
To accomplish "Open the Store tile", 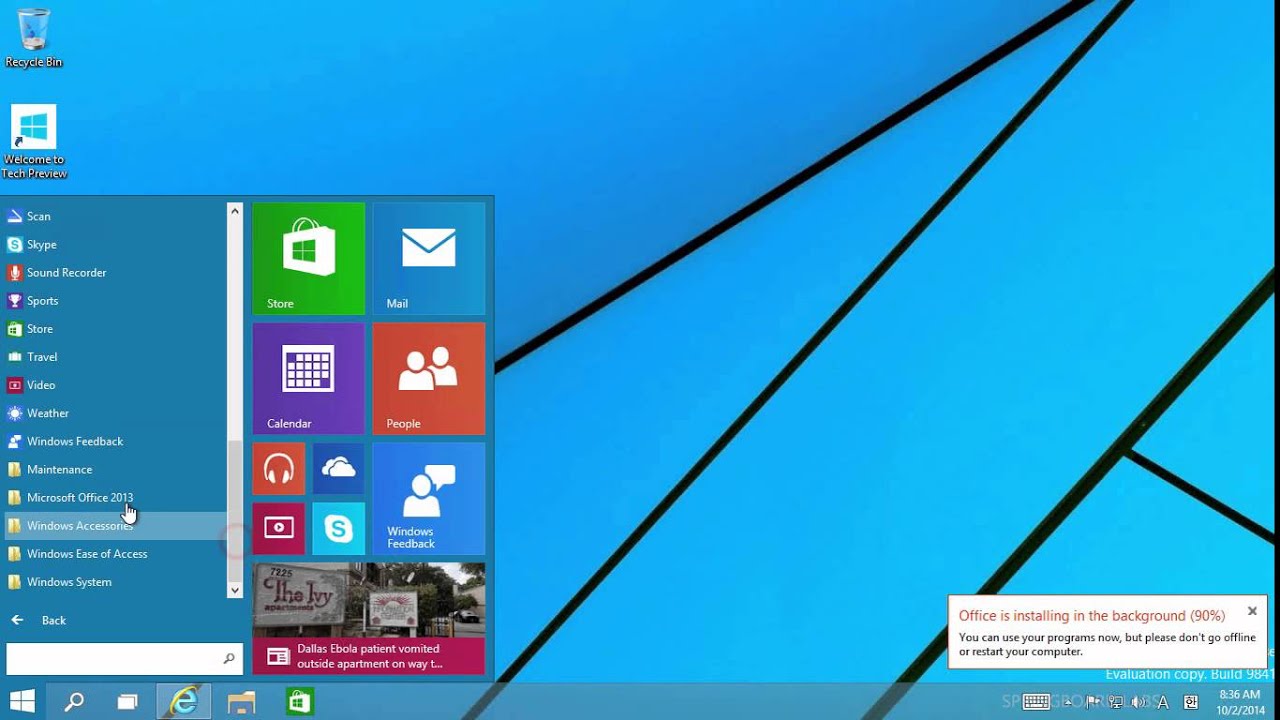I will click(309, 258).
